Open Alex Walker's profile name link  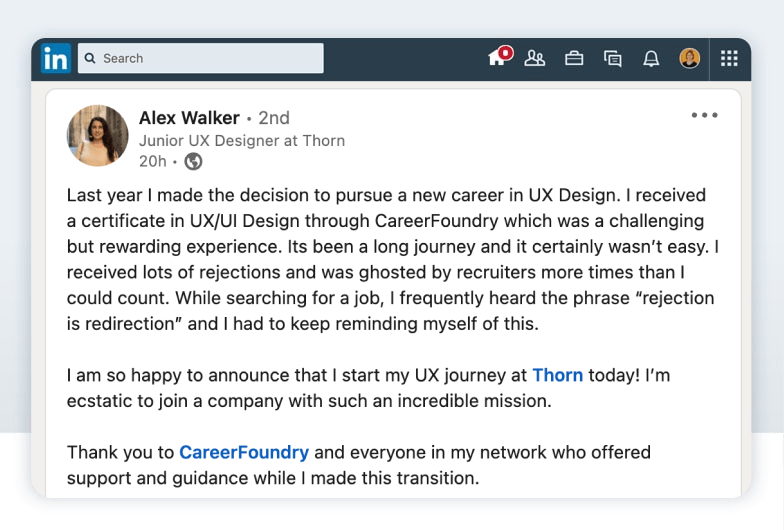190,119
